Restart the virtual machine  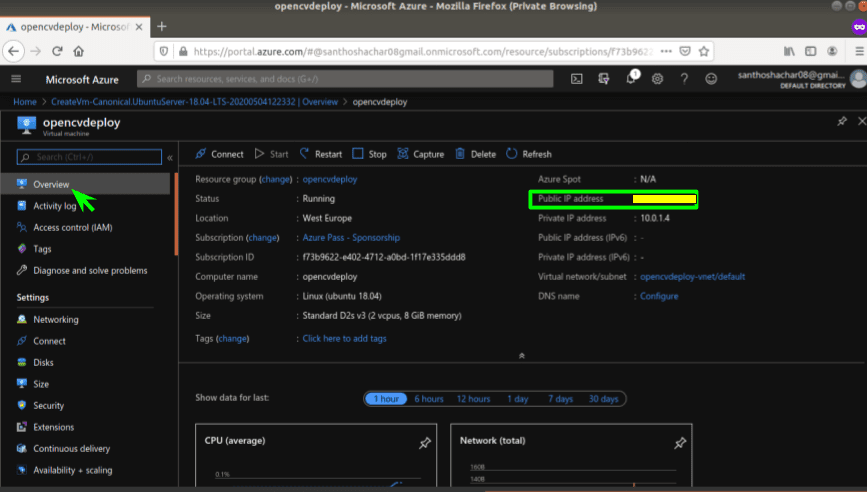coord(321,154)
